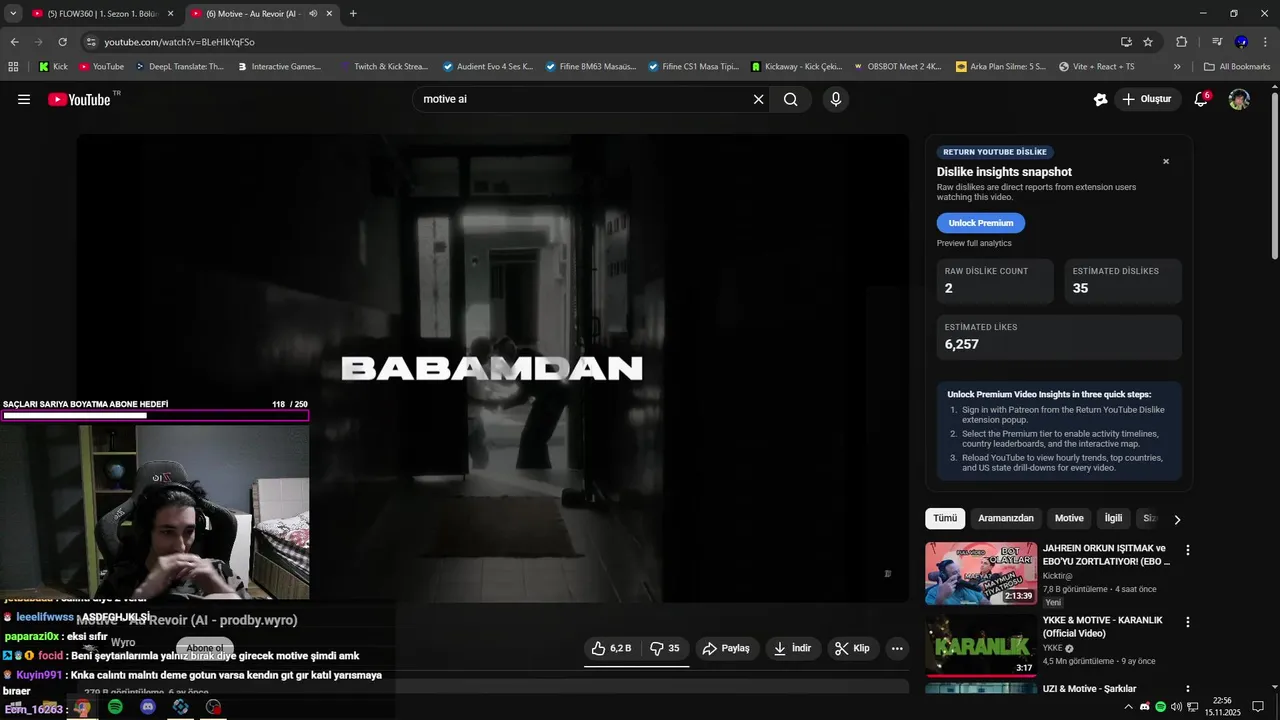Open options menu for UZI & Motive video
1280x720 pixels.
(1188, 690)
